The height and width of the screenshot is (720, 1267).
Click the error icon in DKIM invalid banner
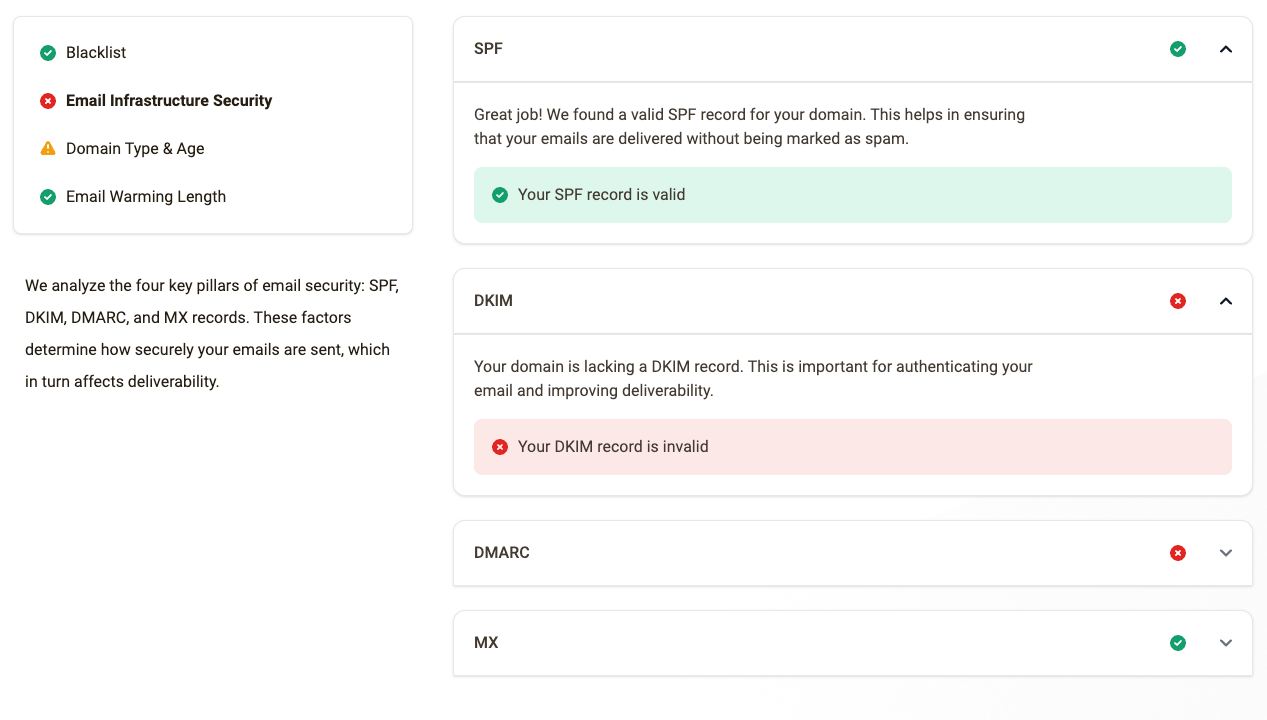click(x=500, y=447)
